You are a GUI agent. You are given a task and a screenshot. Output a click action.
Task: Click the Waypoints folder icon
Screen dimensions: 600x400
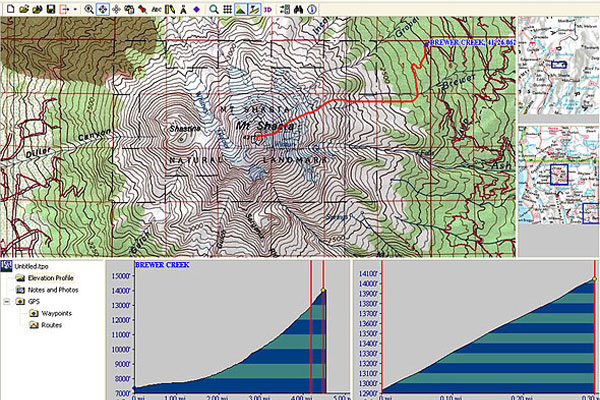[34, 313]
